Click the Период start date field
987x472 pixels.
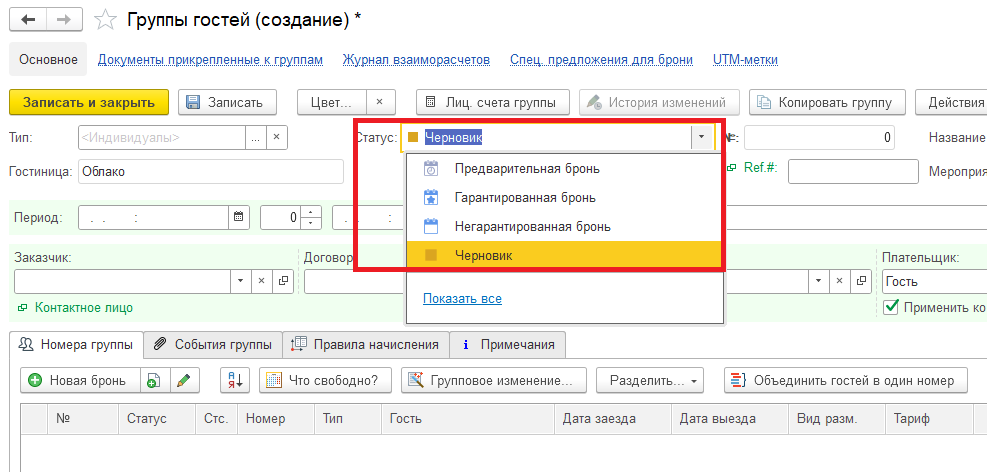click(153, 217)
